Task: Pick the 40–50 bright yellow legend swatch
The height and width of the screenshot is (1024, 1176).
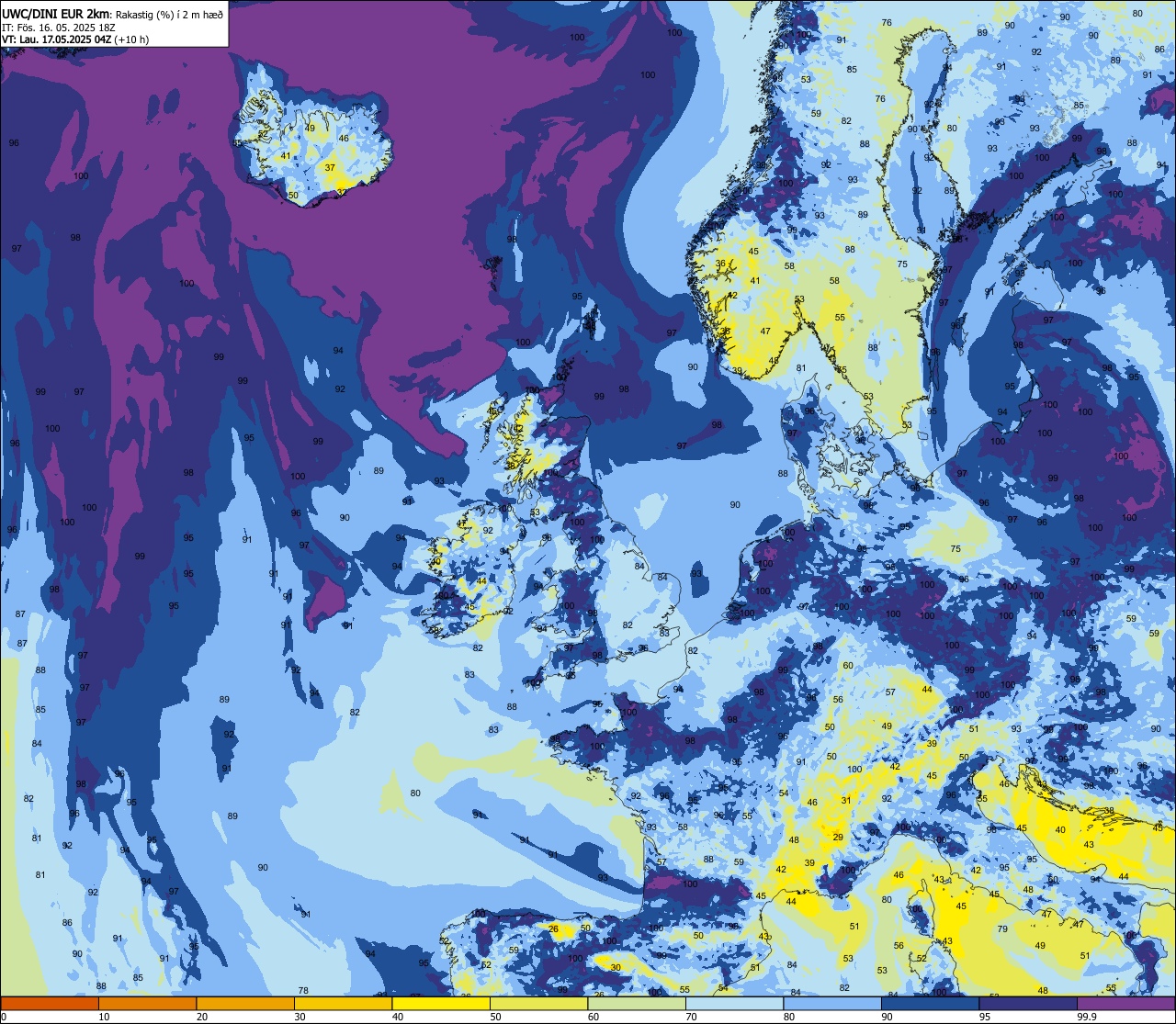Action: 441,1003
